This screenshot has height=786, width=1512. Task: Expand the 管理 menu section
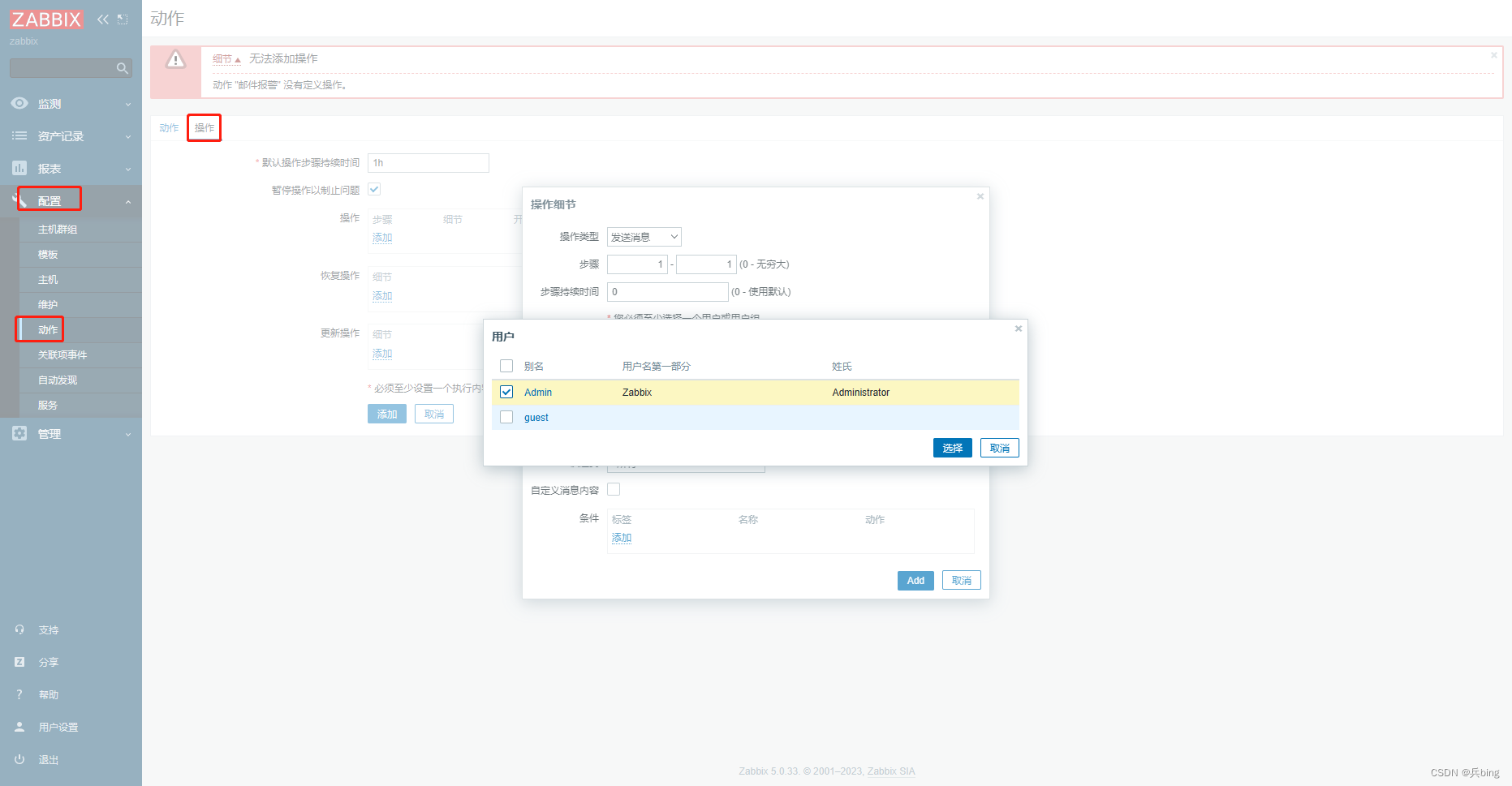click(x=128, y=434)
